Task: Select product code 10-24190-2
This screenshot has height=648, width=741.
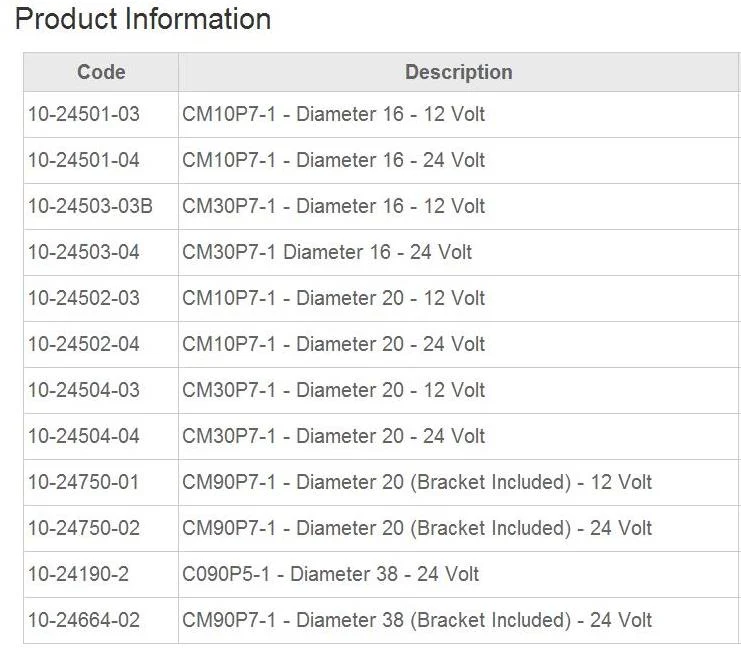Action: point(78,574)
